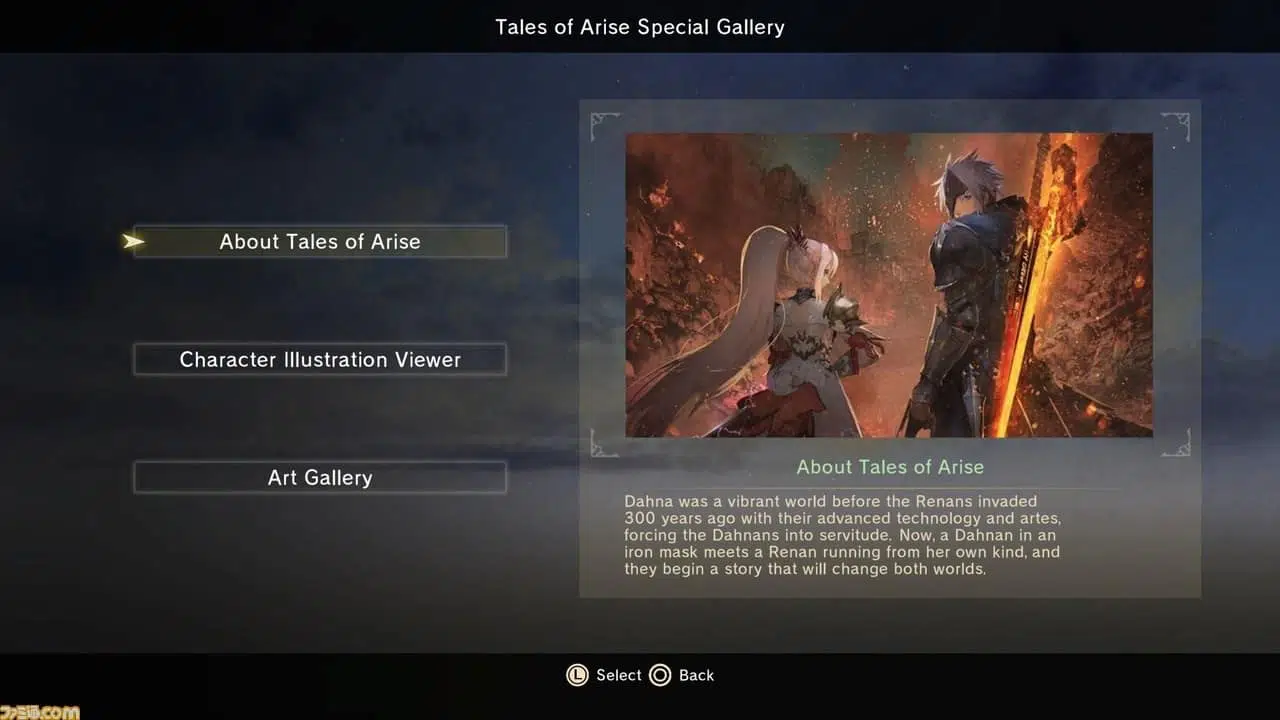Choose the Back label in the bottom bar

696,675
